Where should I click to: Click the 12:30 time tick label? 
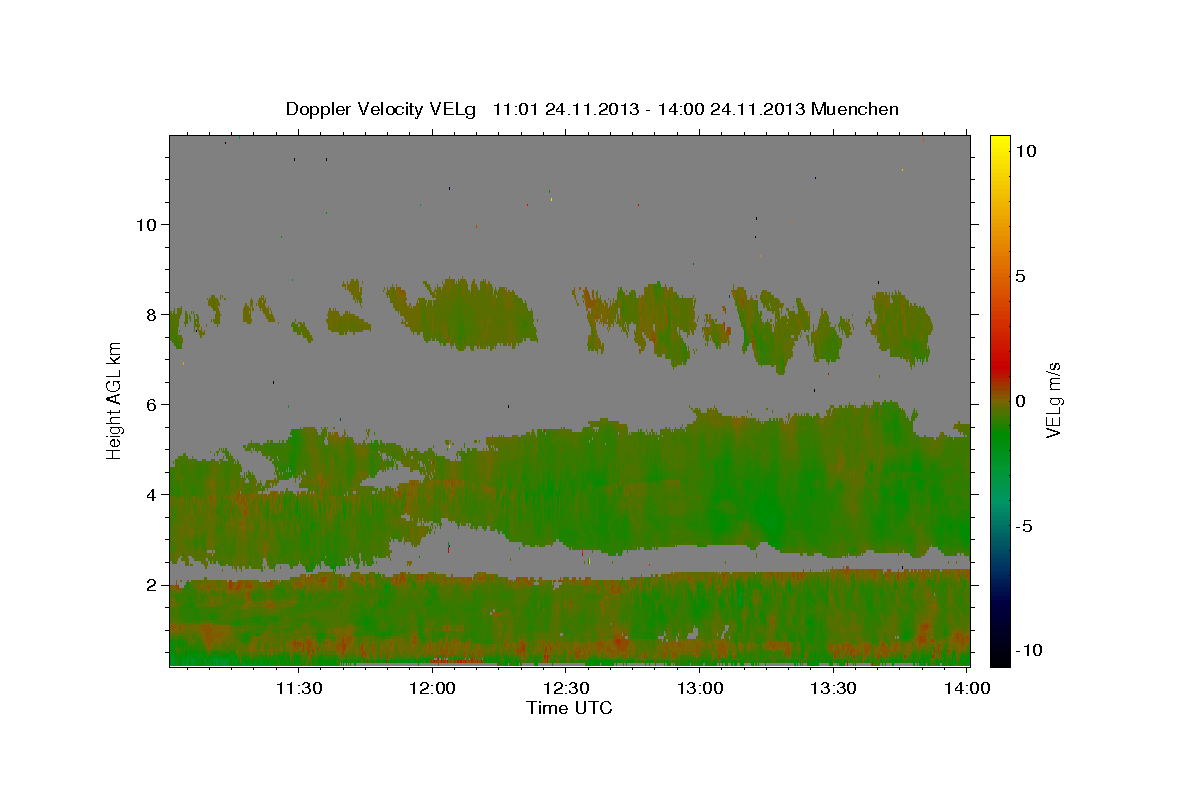click(x=566, y=688)
